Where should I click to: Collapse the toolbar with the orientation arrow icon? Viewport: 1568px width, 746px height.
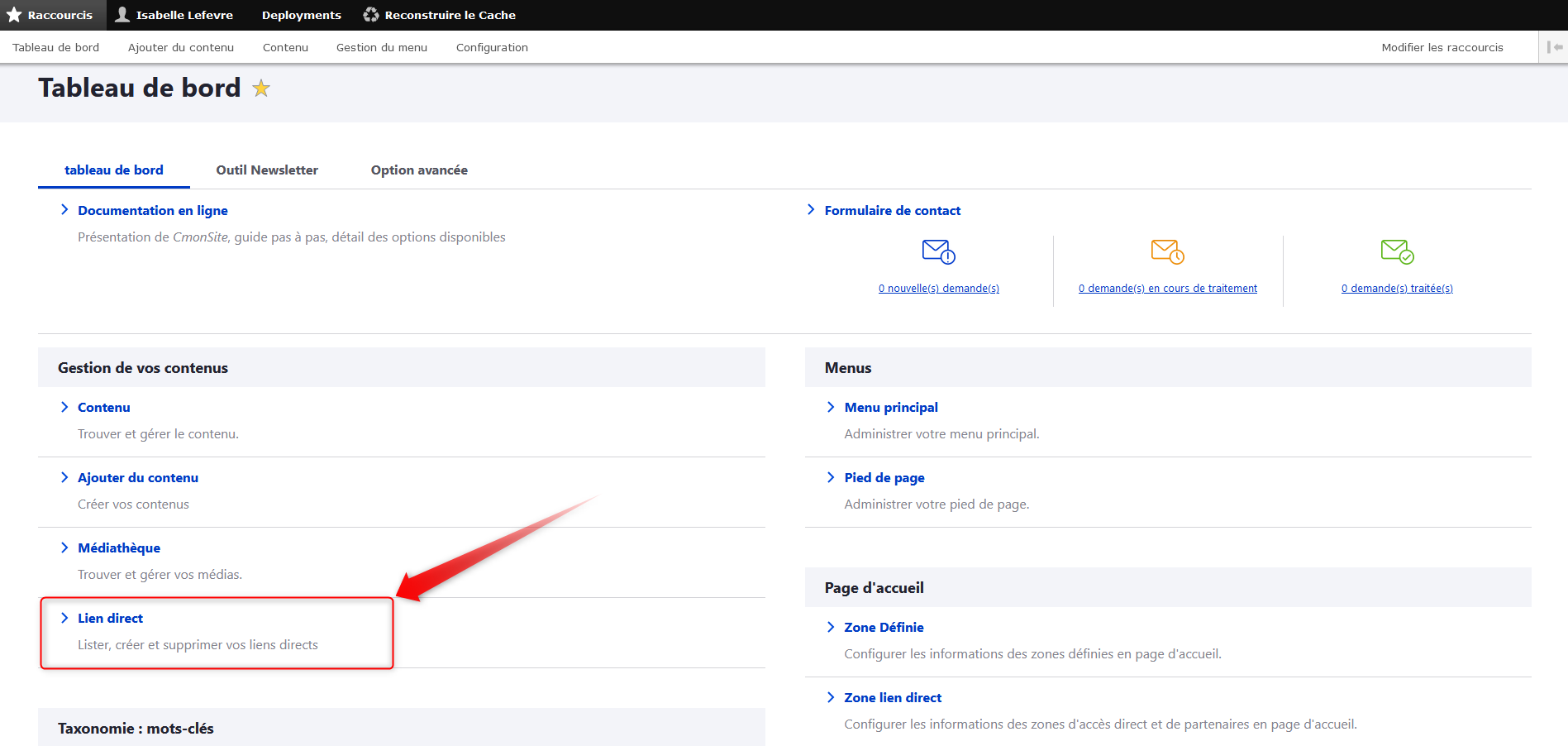[x=1554, y=47]
